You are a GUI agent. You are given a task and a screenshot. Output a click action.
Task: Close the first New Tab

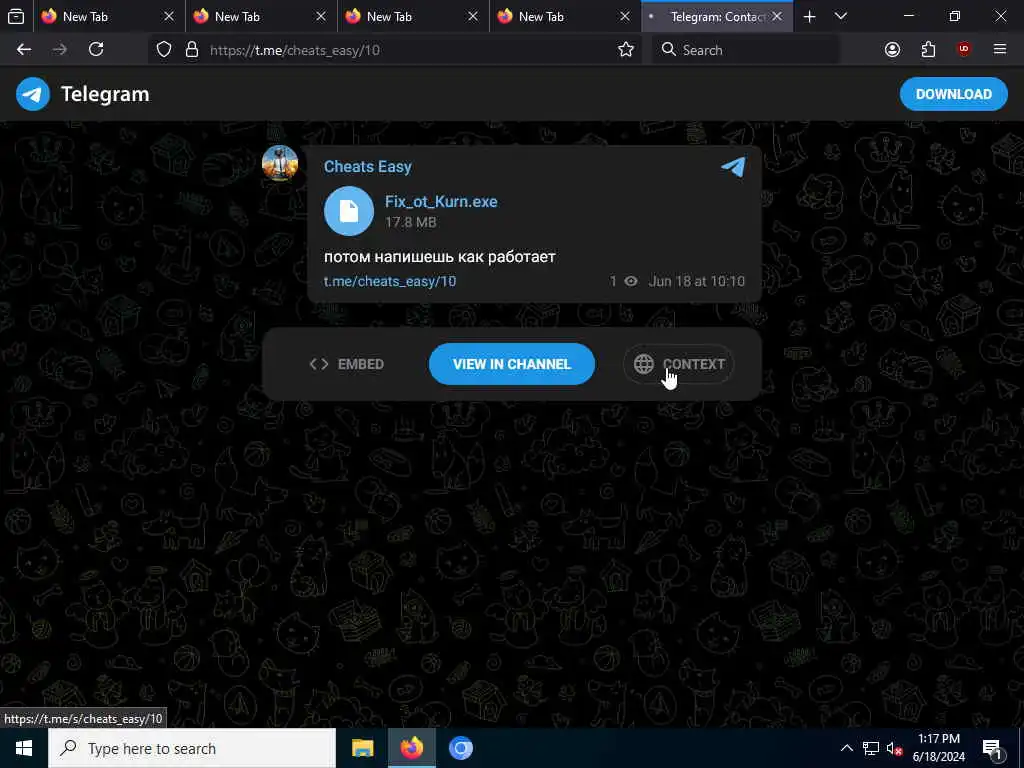pyautogui.click(x=168, y=16)
